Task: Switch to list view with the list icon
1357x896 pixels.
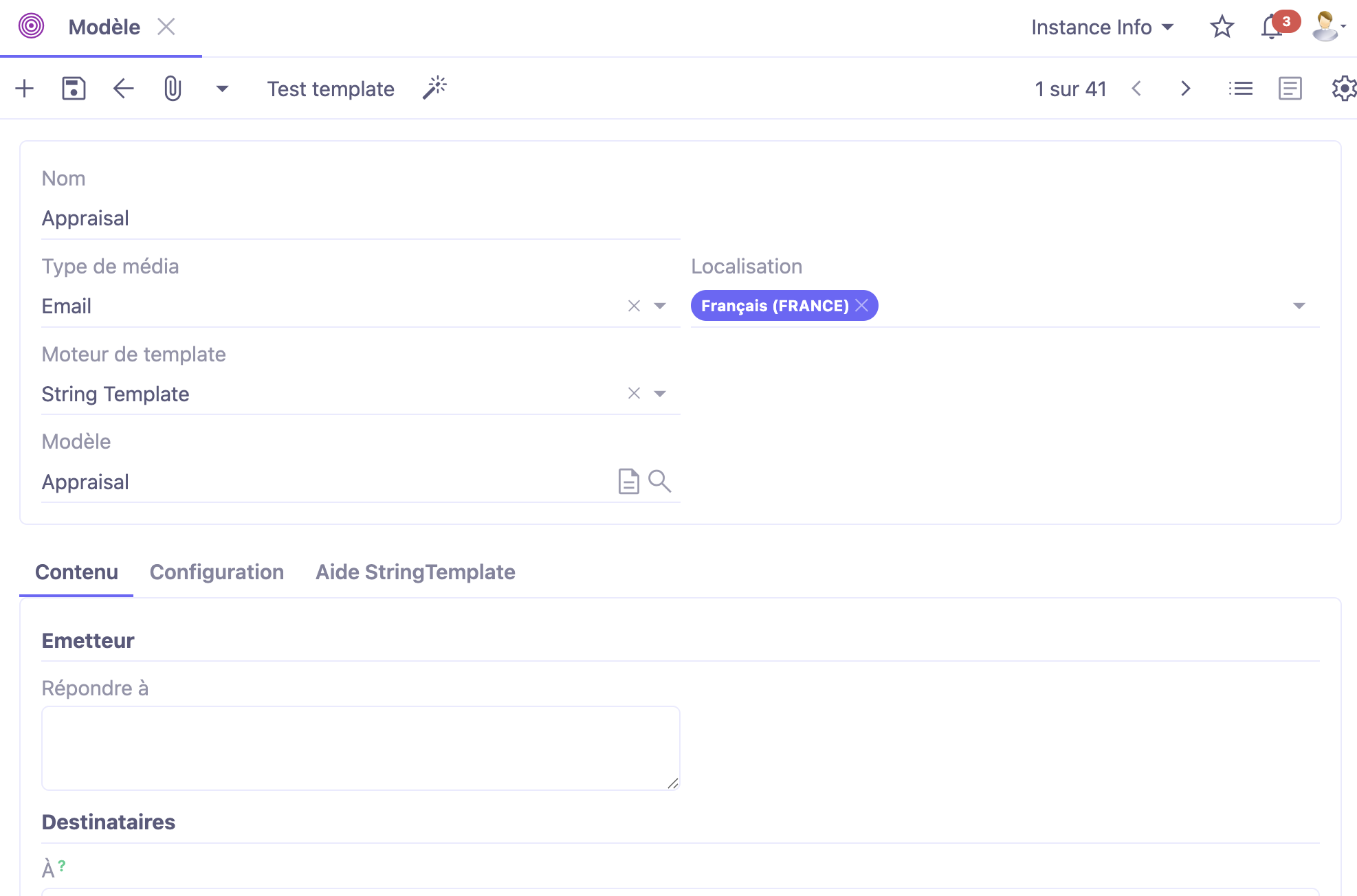Action: tap(1240, 89)
